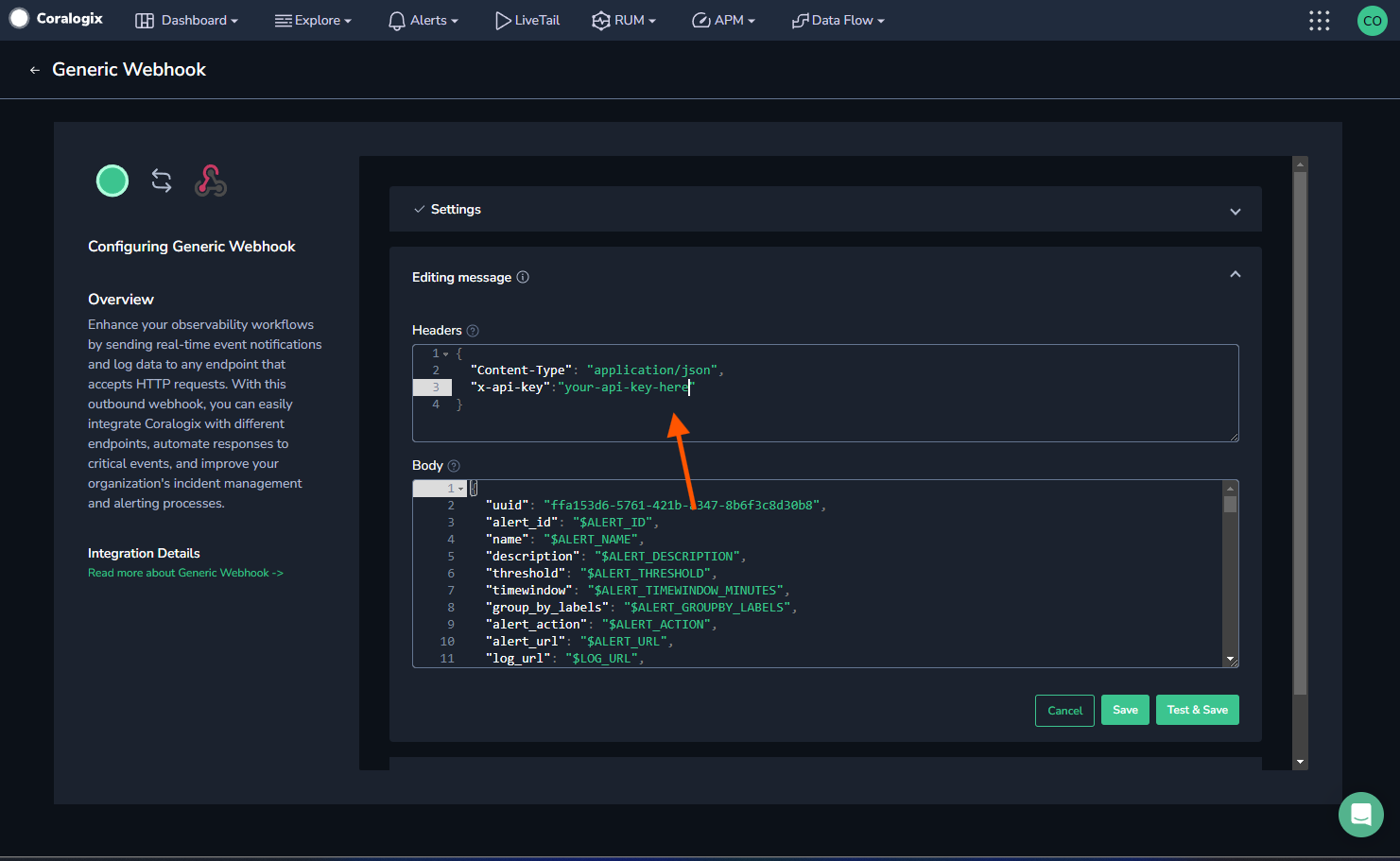The height and width of the screenshot is (861, 1400).
Task: Click the description line in Body
Action: (615, 557)
